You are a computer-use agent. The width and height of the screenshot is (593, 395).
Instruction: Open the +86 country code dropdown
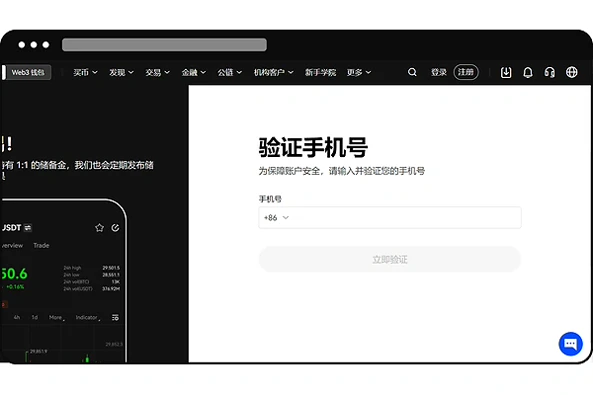pos(276,218)
